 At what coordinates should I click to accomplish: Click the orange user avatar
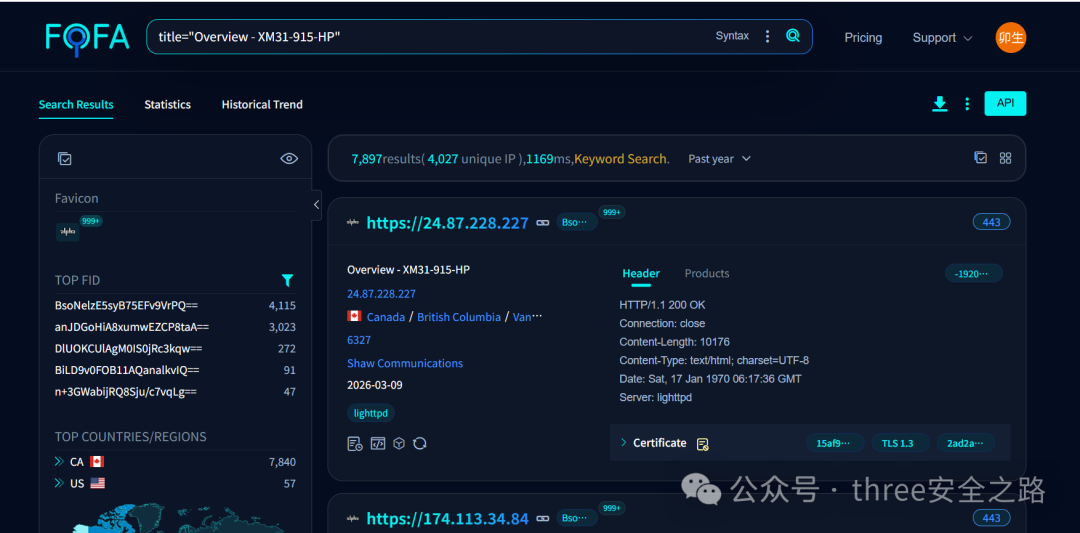click(1010, 38)
